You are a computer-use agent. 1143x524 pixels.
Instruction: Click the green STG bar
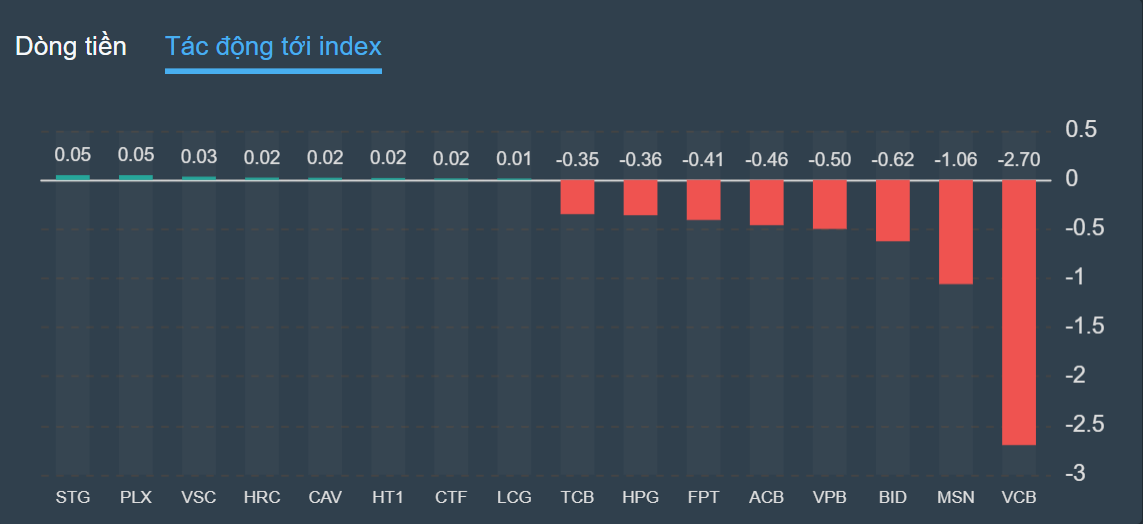[72, 177]
